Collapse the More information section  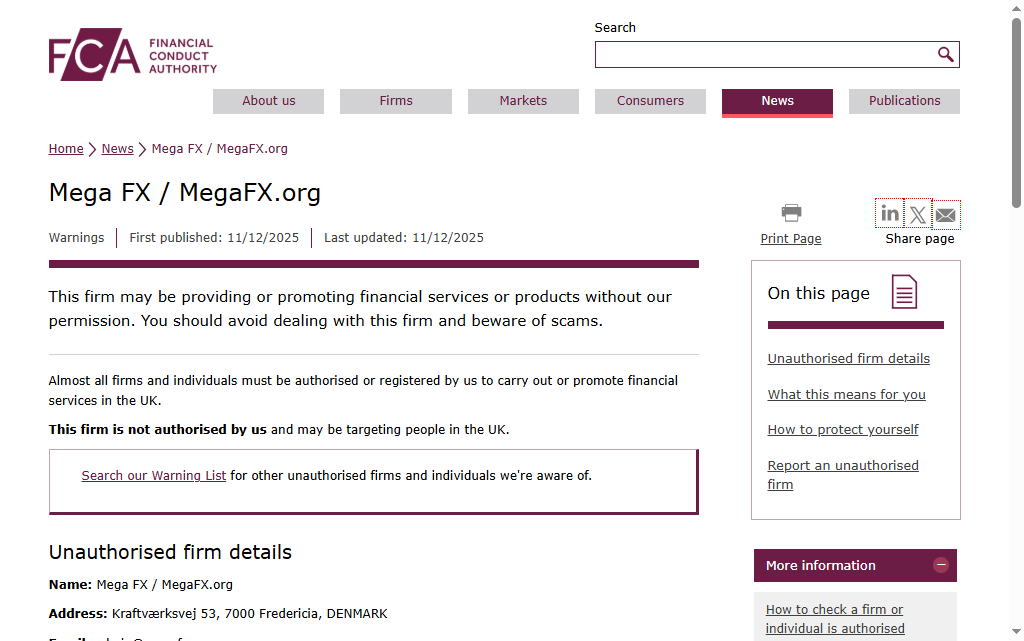941,565
